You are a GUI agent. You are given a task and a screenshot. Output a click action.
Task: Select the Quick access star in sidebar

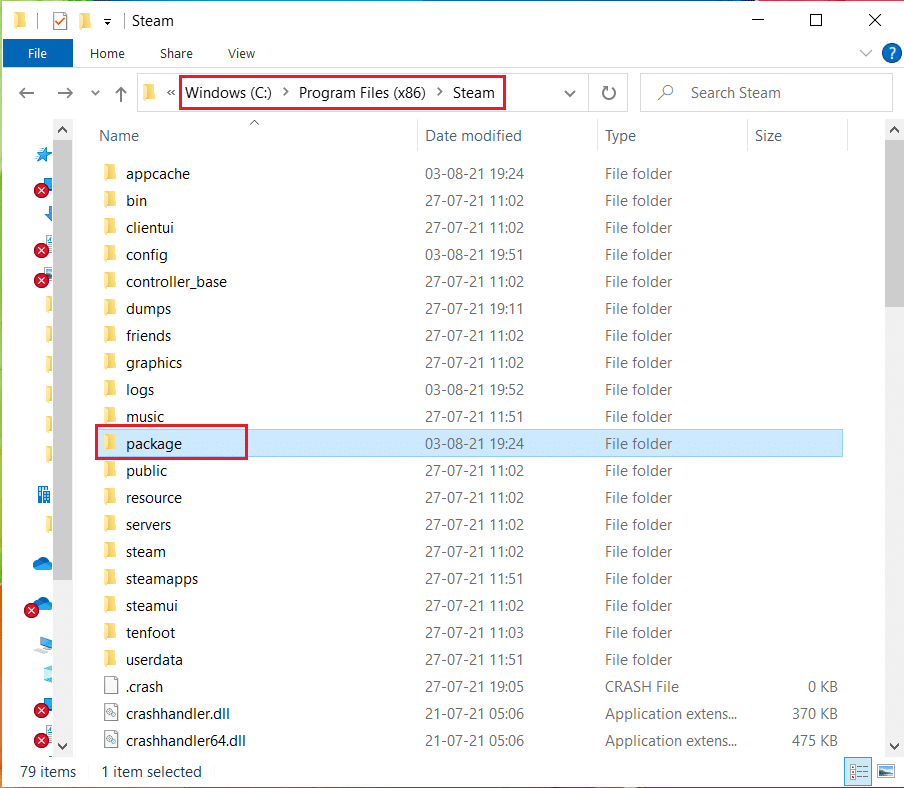[43, 154]
